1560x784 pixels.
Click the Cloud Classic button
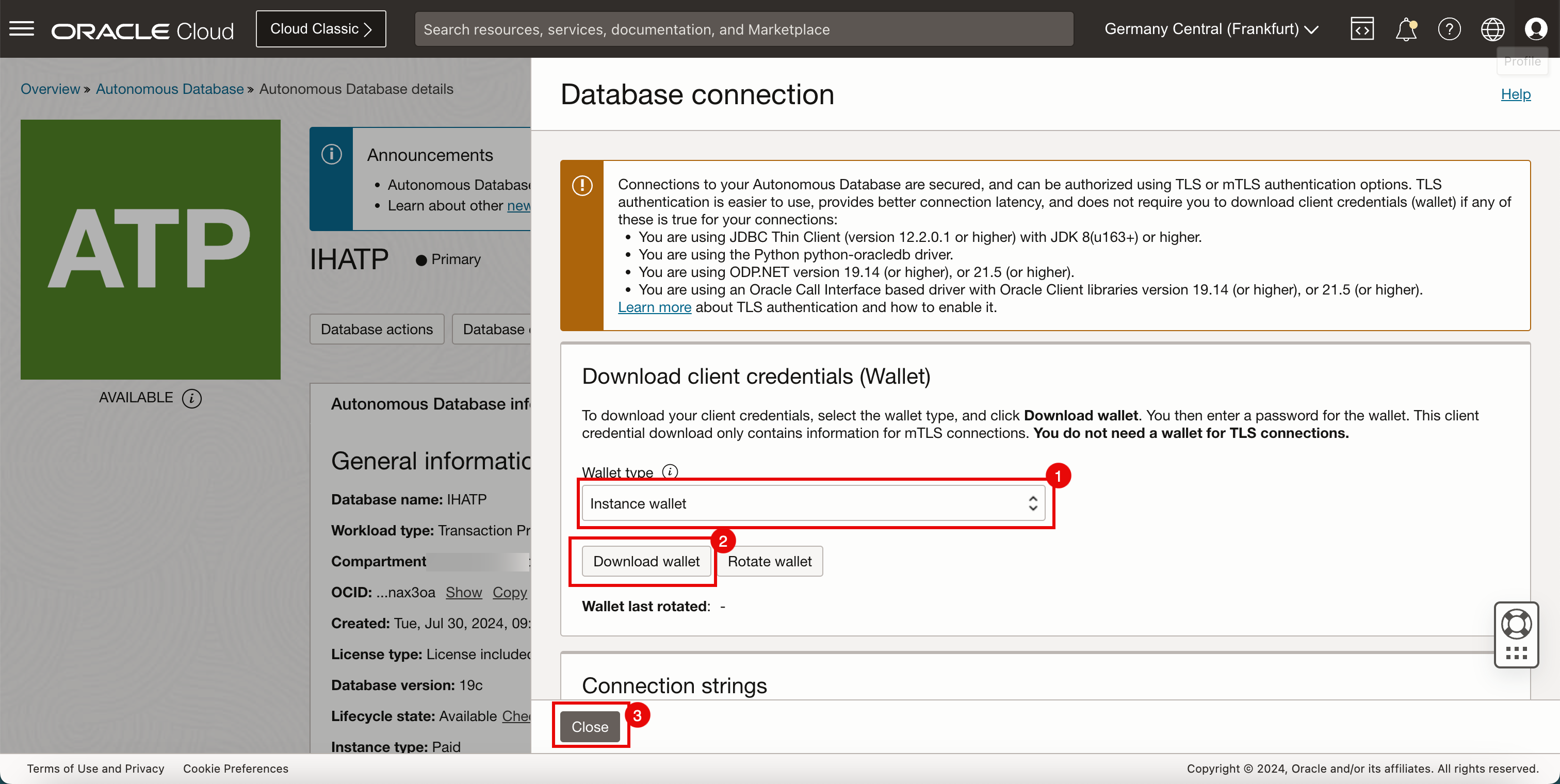tap(320, 29)
